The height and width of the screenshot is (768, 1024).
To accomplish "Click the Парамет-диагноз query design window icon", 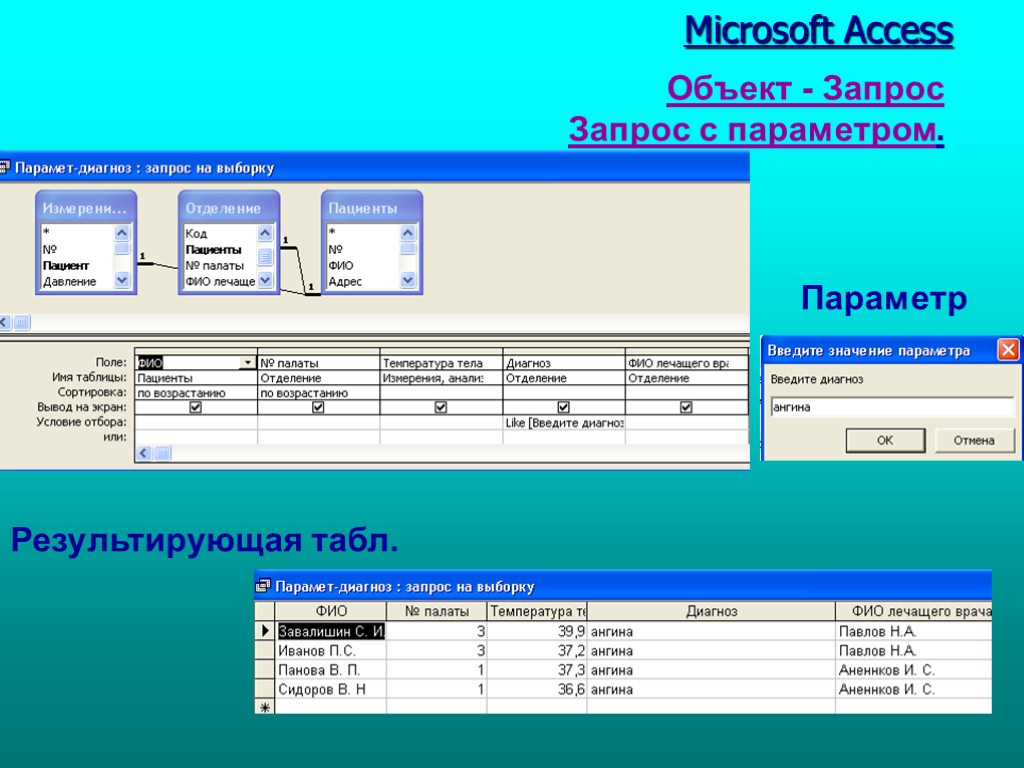I will [x=5, y=168].
